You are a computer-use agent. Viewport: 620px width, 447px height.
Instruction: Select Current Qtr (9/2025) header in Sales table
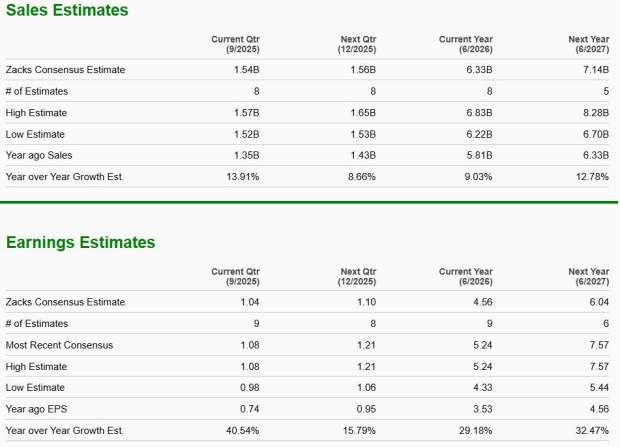coord(235,44)
